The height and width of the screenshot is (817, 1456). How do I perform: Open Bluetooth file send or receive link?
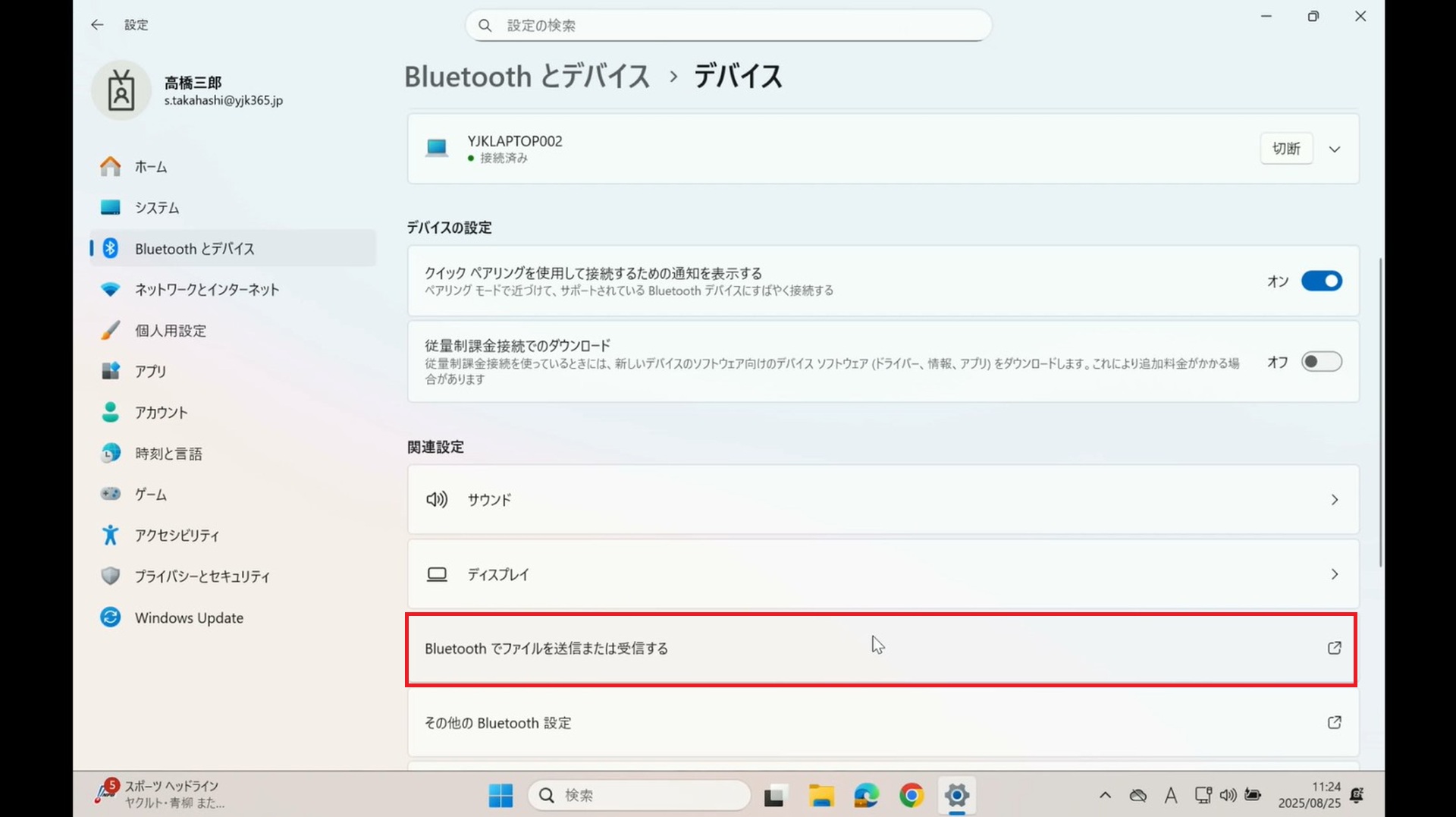tap(881, 649)
